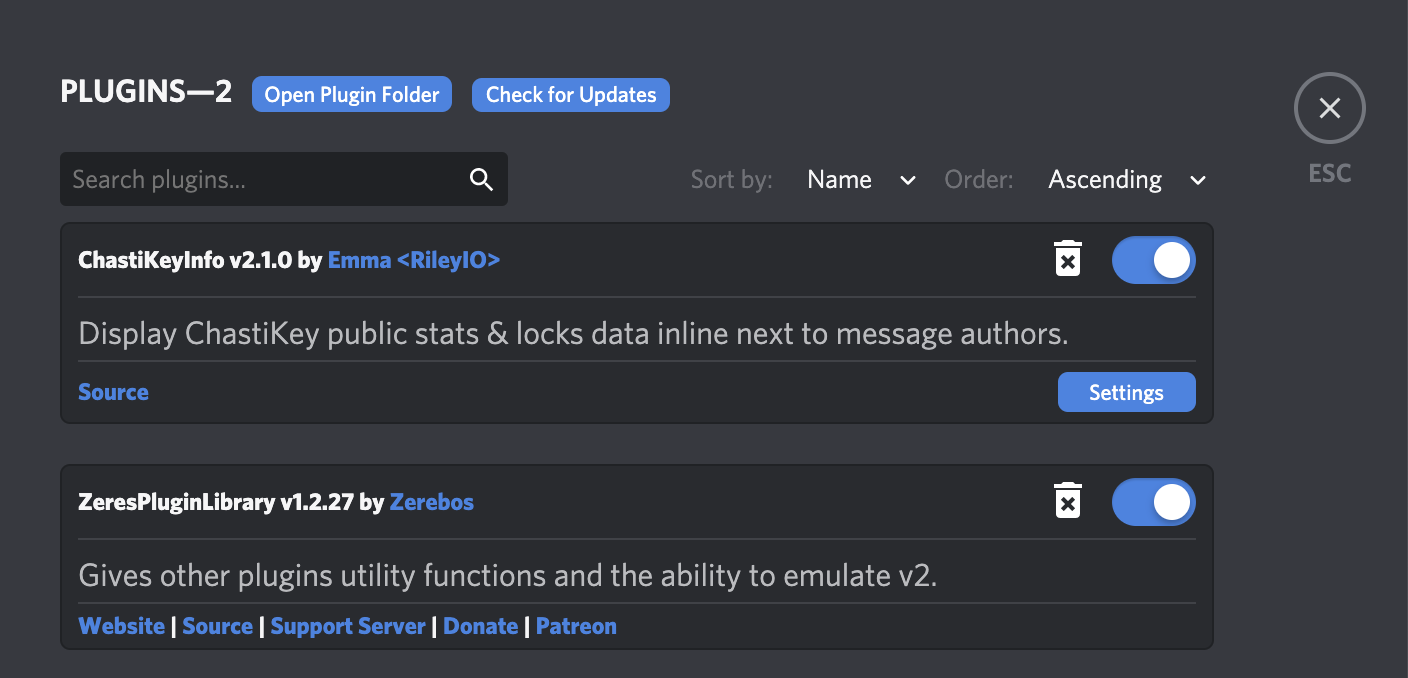Viewport: 1408px width, 678px height.
Task: Close plugin settings with the X button
Action: [x=1329, y=108]
